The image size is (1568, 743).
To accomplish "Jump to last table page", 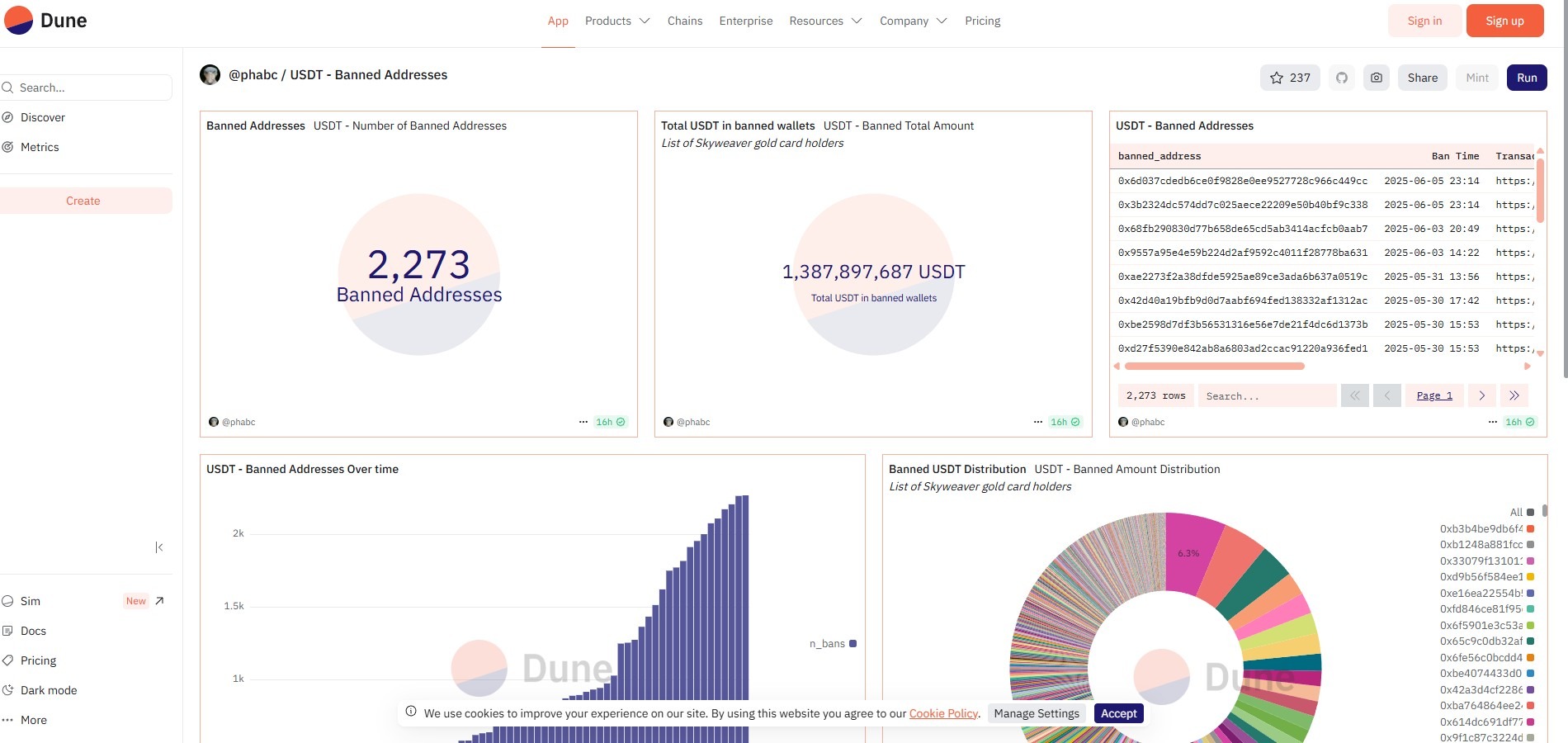I will [1514, 395].
